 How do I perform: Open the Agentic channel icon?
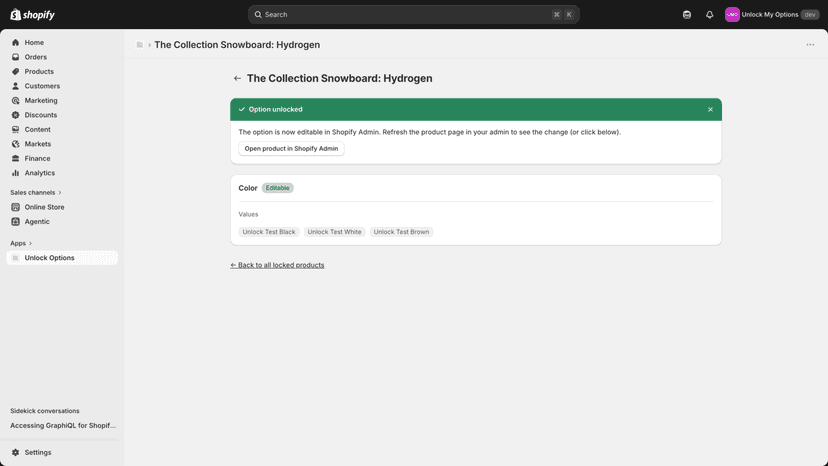[x=15, y=221]
